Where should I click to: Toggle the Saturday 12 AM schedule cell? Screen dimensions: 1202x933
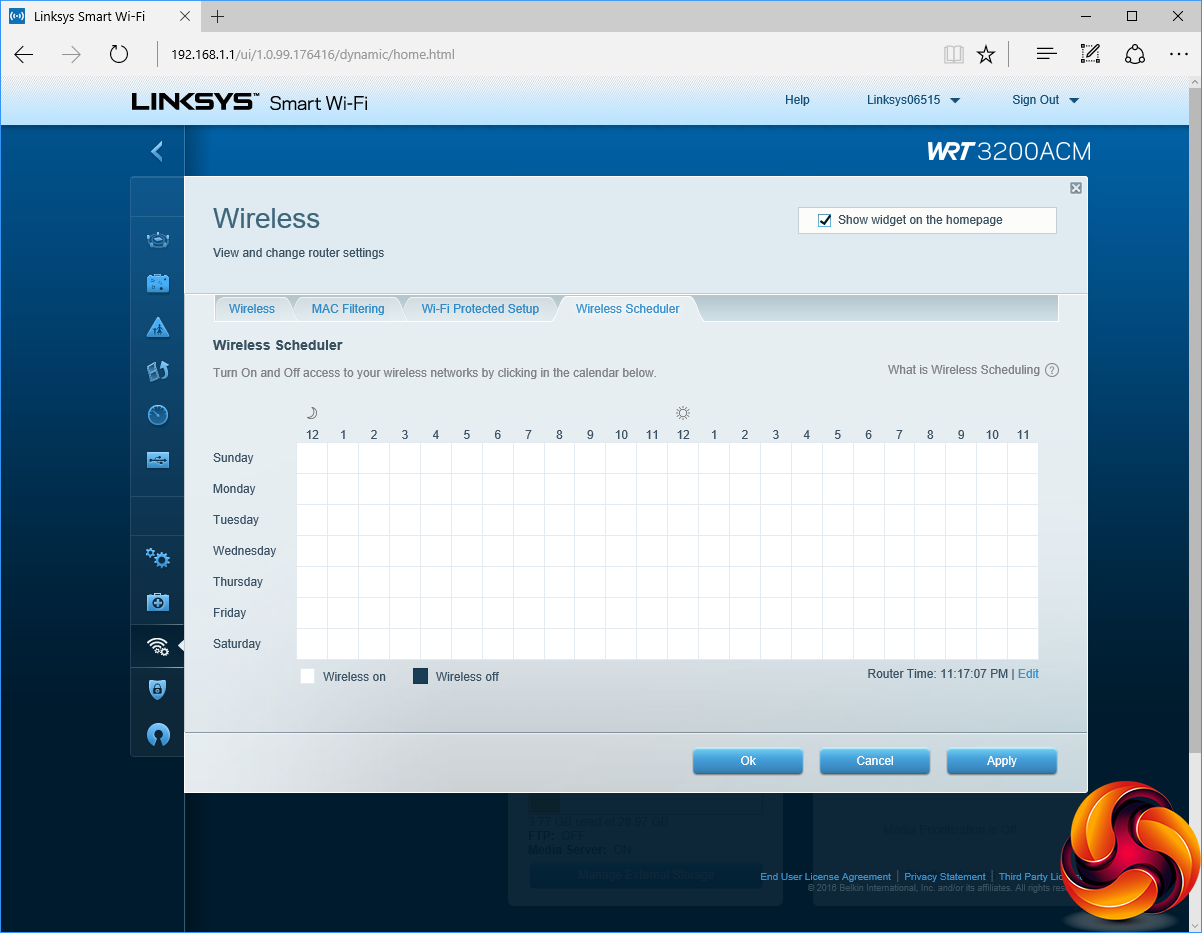tap(312, 644)
